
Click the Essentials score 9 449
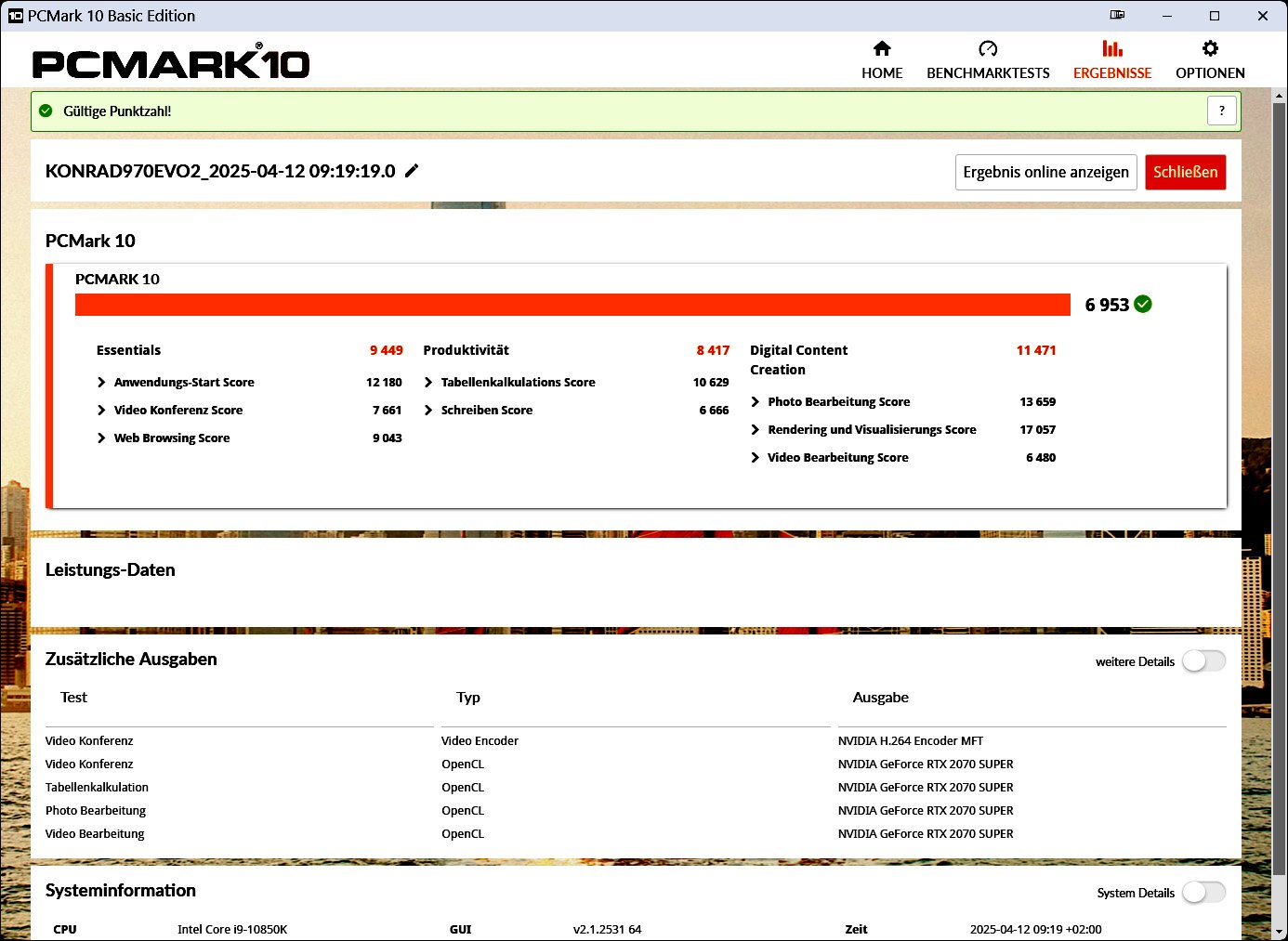pyautogui.click(x=387, y=350)
